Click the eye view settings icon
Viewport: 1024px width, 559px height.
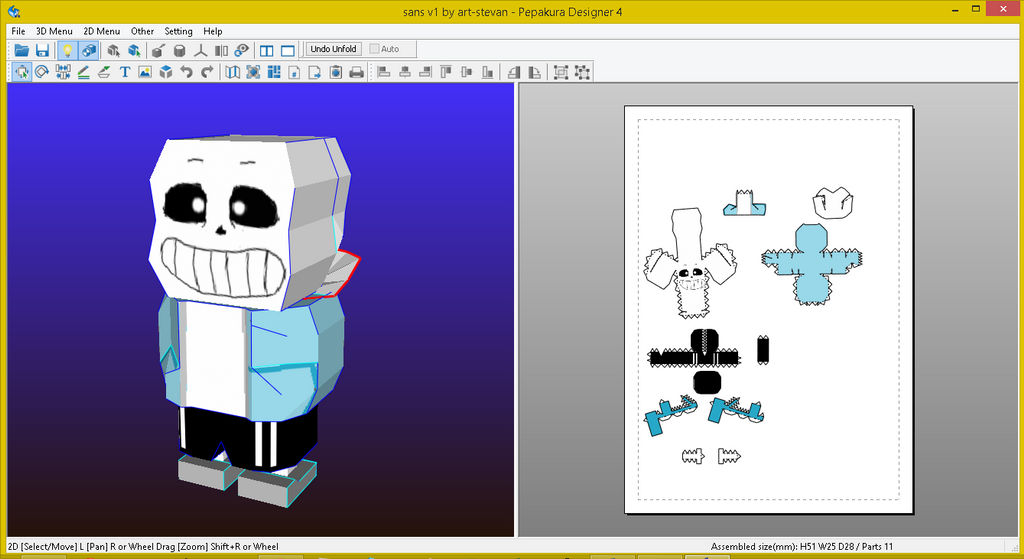(x=242, y=50)
